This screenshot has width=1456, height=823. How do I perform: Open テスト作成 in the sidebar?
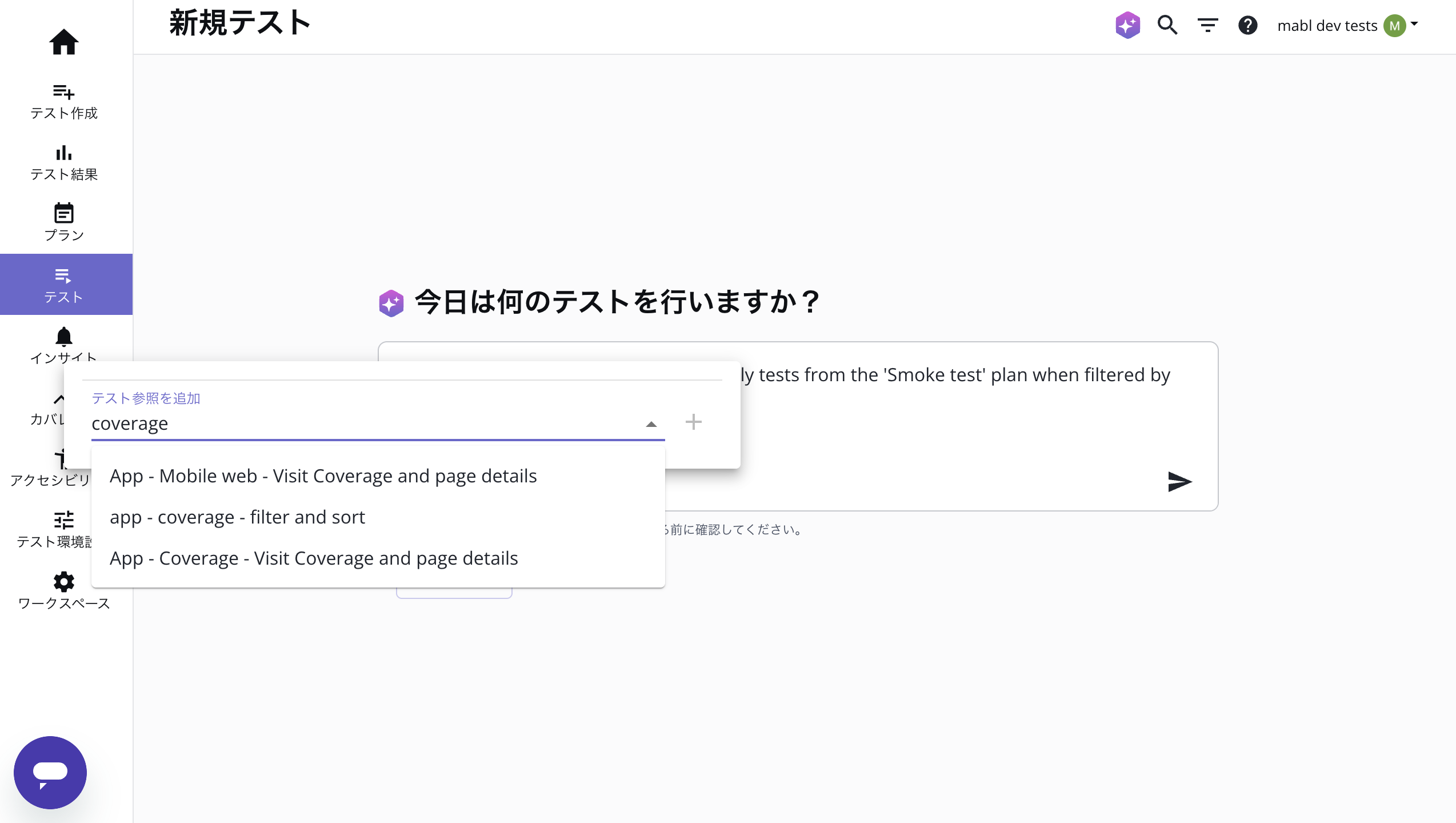point(63,101)
